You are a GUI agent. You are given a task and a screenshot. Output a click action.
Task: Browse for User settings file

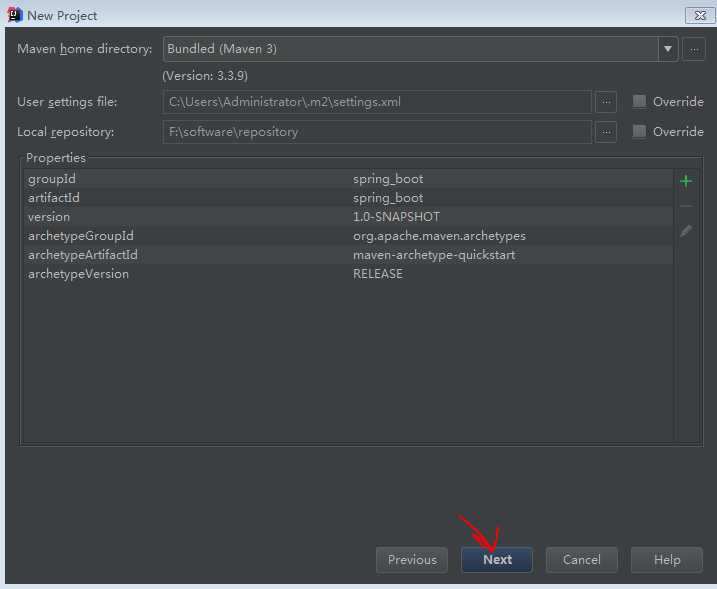606,102
